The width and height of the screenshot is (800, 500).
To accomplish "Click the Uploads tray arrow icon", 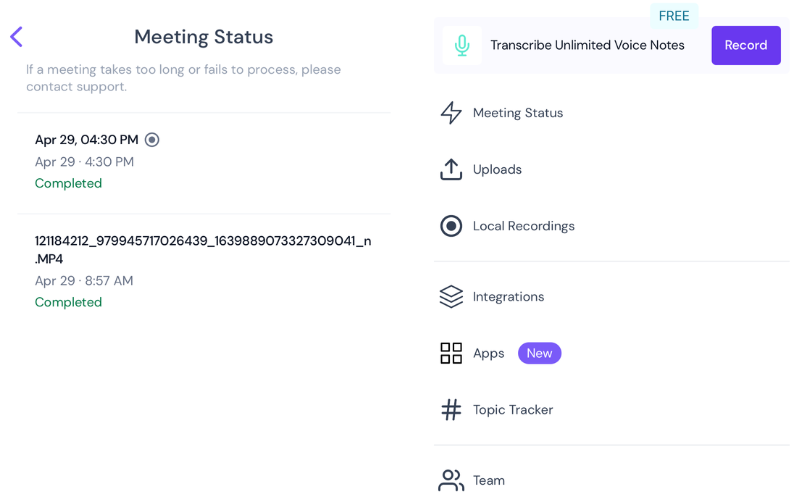I will tap(451, 170).
